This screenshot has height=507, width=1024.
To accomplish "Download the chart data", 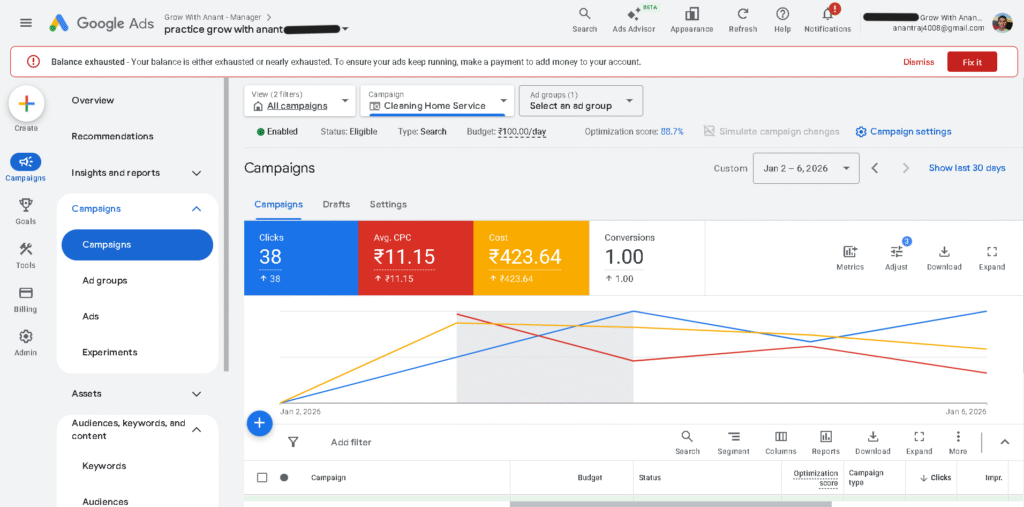I will (944, 258).
